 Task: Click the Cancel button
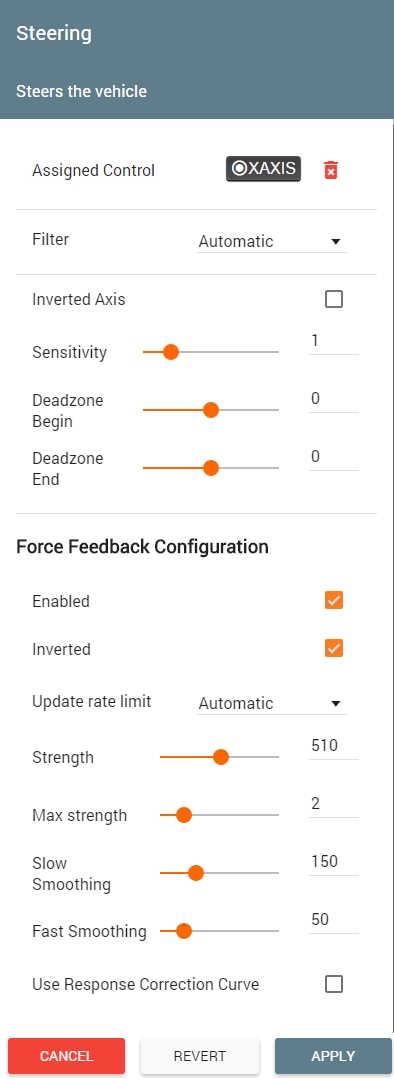coord(67,1056)
